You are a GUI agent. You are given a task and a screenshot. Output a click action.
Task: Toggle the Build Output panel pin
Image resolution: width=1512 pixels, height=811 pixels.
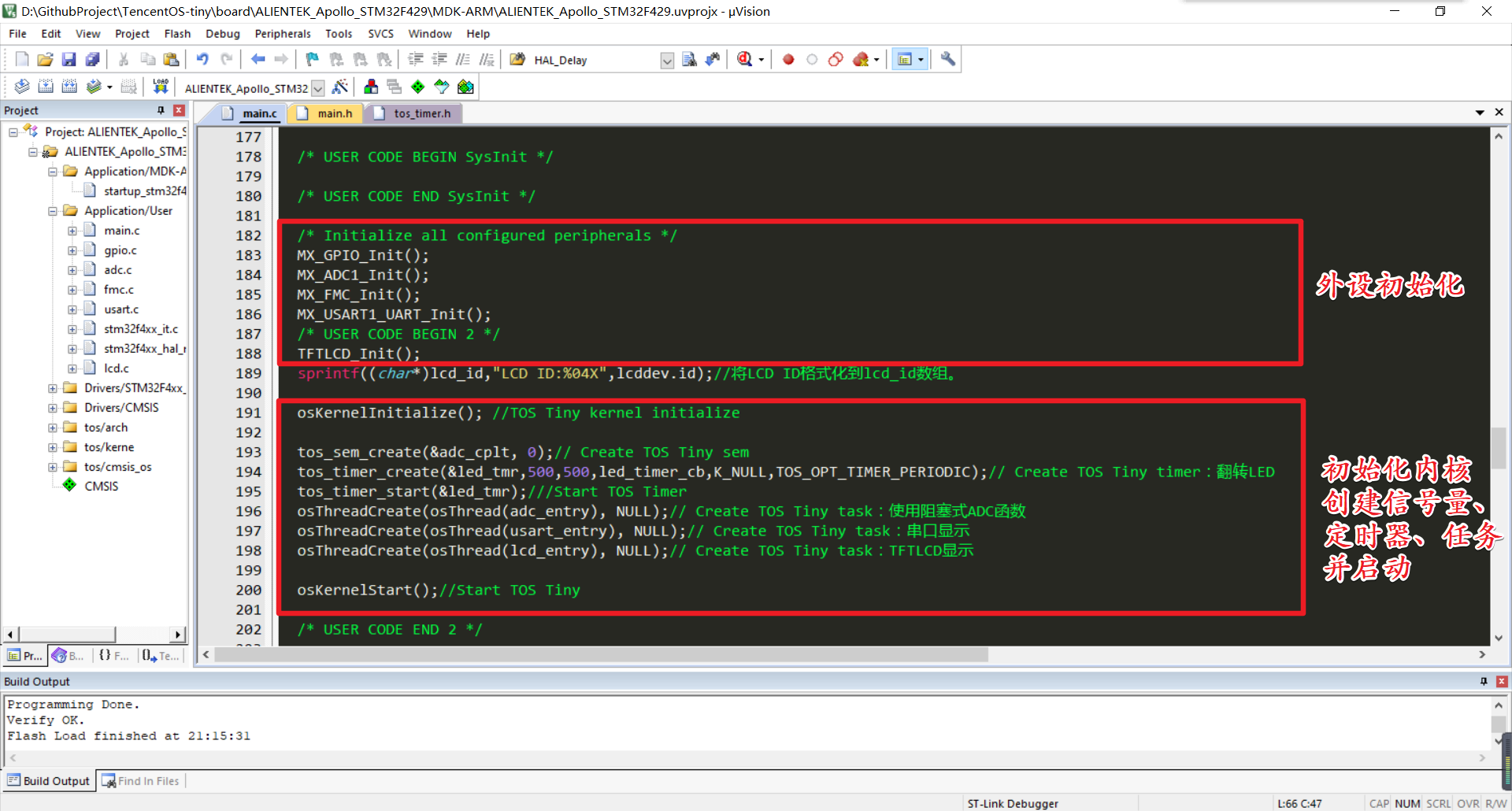[1484, 681]
